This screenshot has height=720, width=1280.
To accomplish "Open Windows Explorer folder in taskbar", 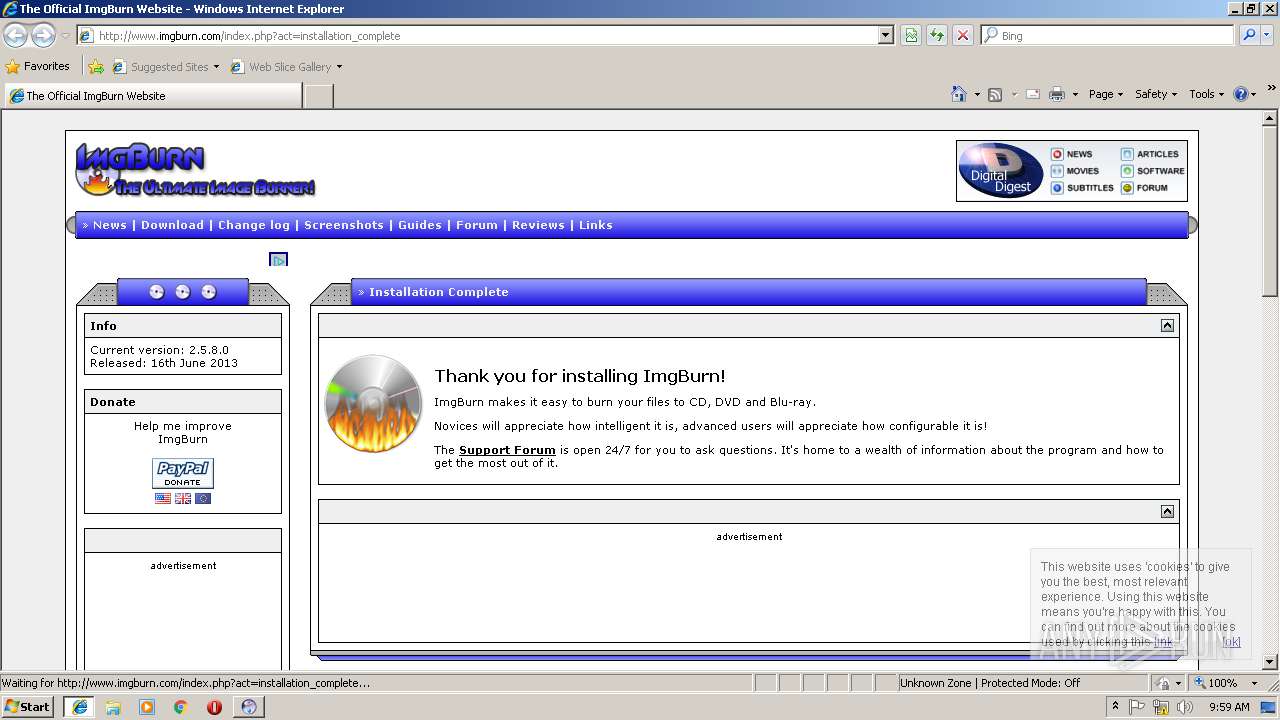I will click(113, 706).
